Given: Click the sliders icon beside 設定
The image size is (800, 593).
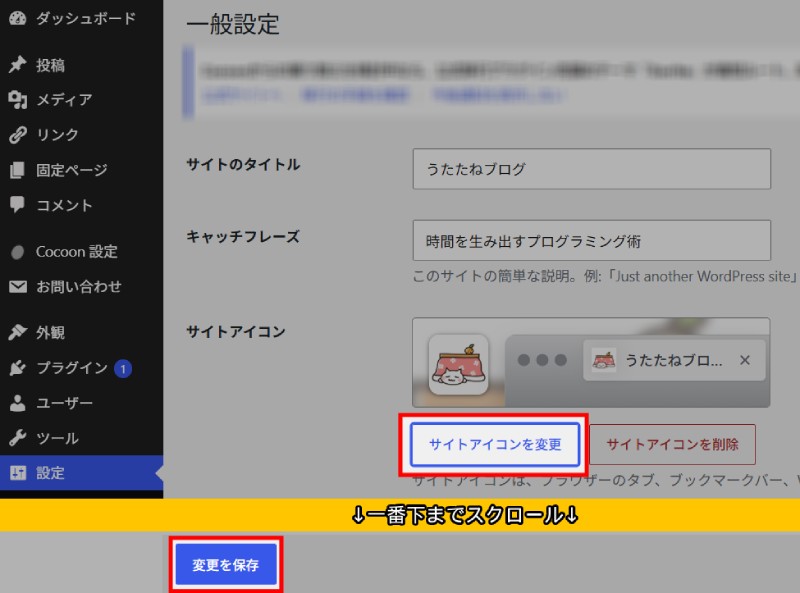Looking at the screenshot, I should pyautogui.click(x=17, y=473).
